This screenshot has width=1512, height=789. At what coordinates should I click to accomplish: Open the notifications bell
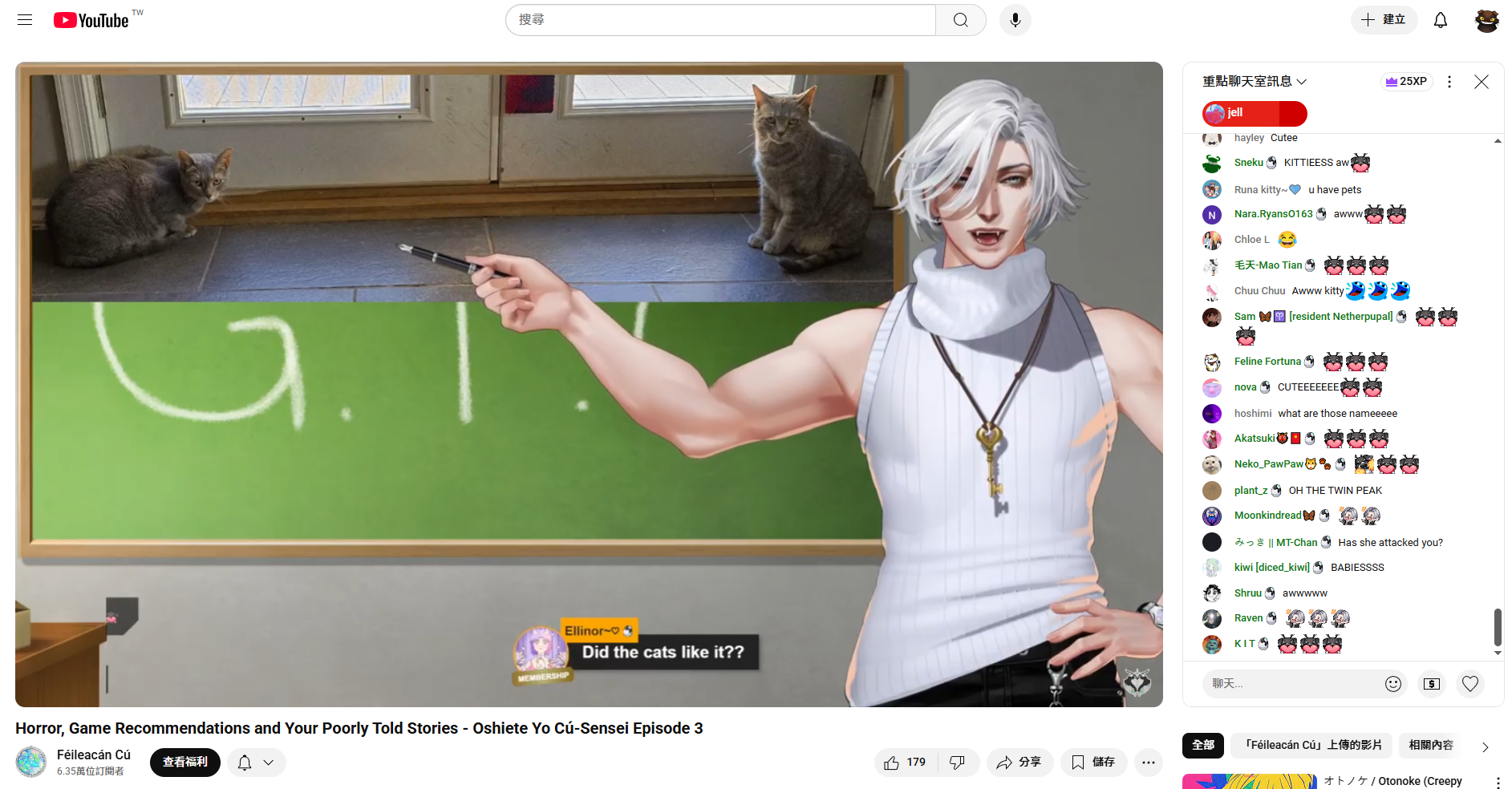click(1440, 20)
